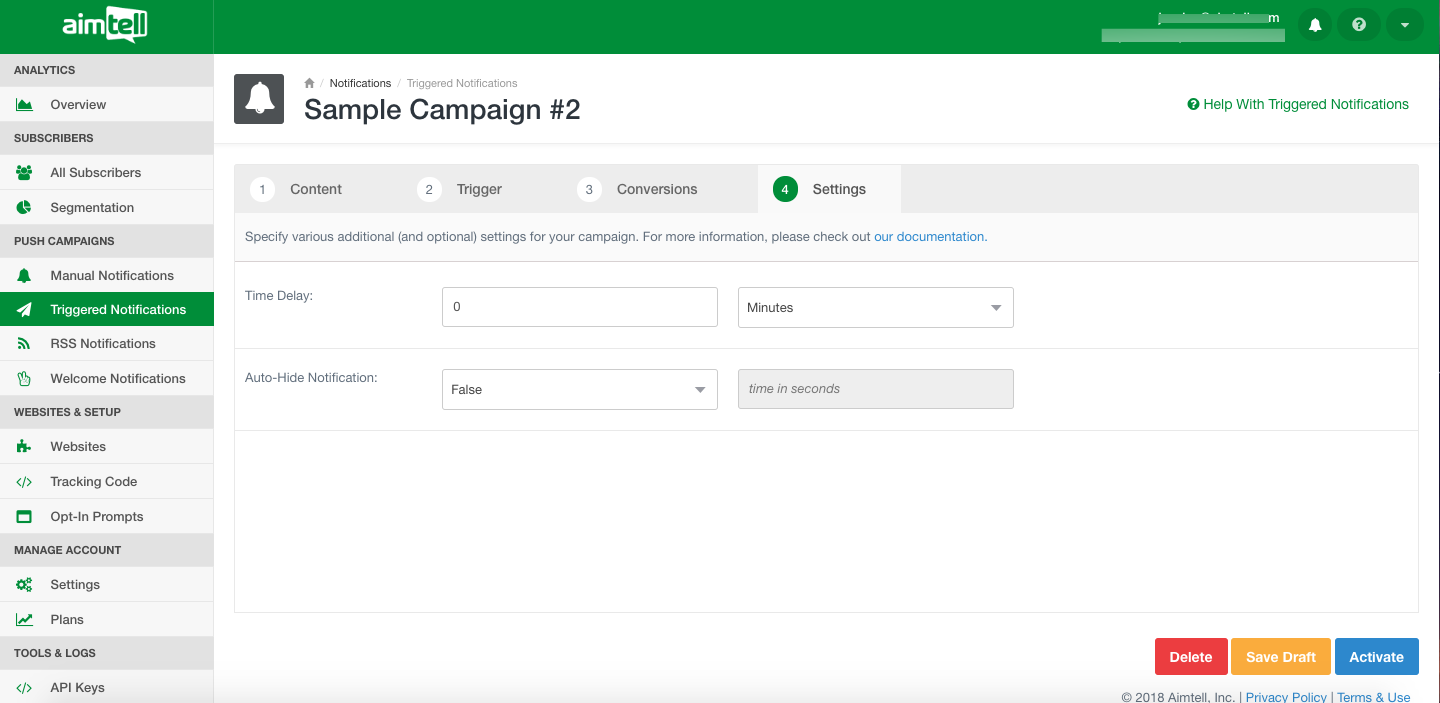Open the Minutes time unit dropdown
Viewport: 1440px width, 703px height.
(x=875, y=308)
